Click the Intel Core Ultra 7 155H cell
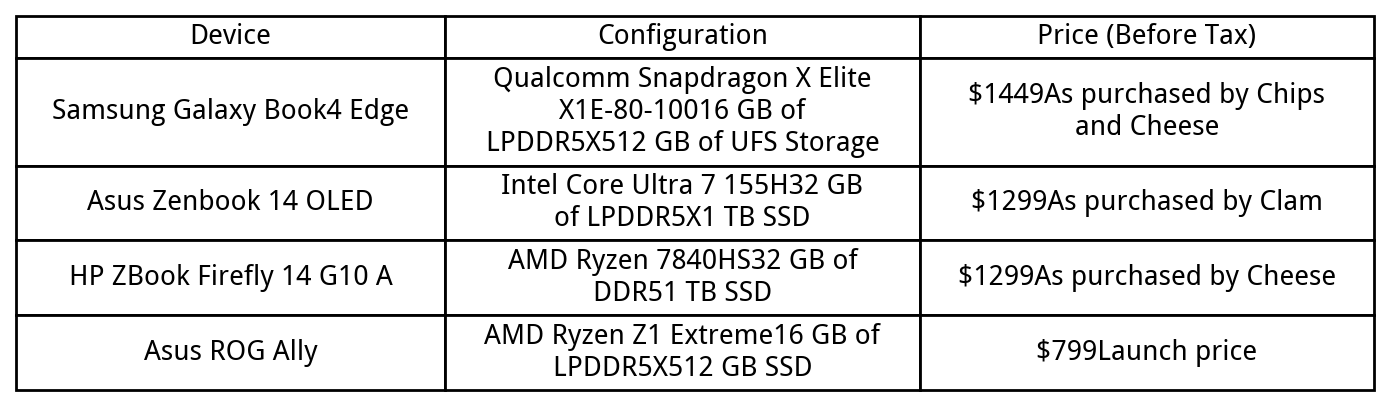This screenshot has width=1390, height=406. coord(682,185)
